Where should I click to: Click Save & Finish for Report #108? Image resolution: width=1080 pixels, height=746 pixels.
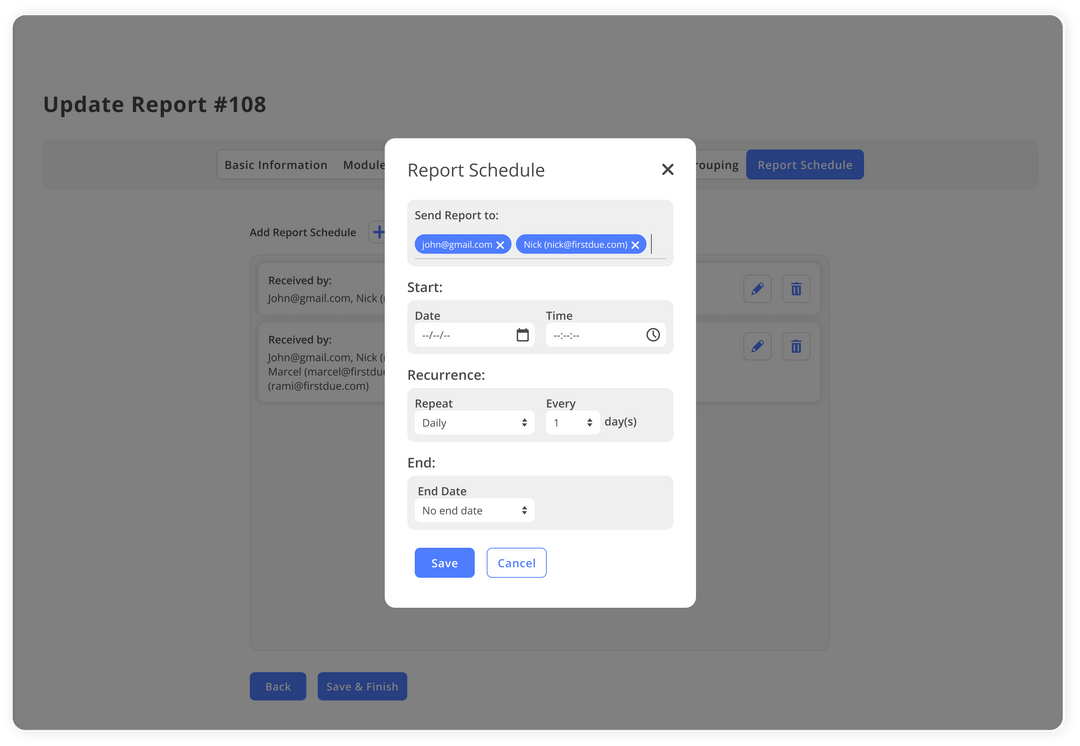coord(362,686)
